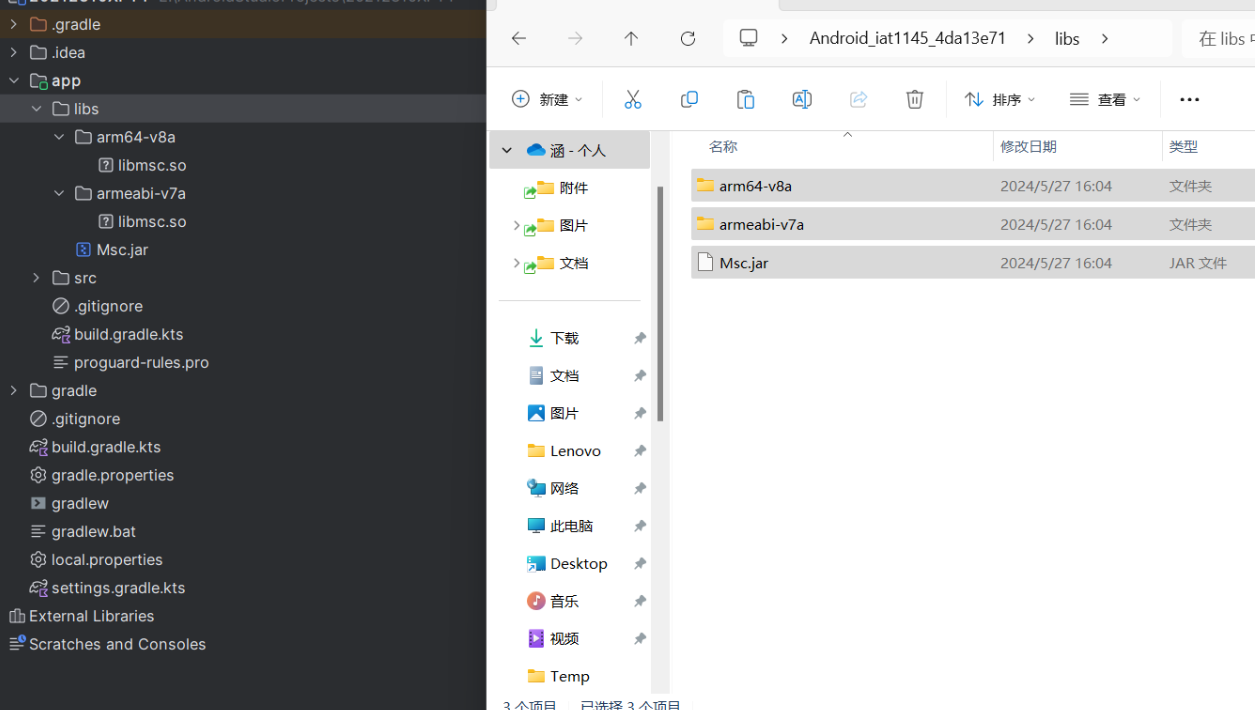
Task: Sort by the 名称 column header
Action: click(723, 147)
